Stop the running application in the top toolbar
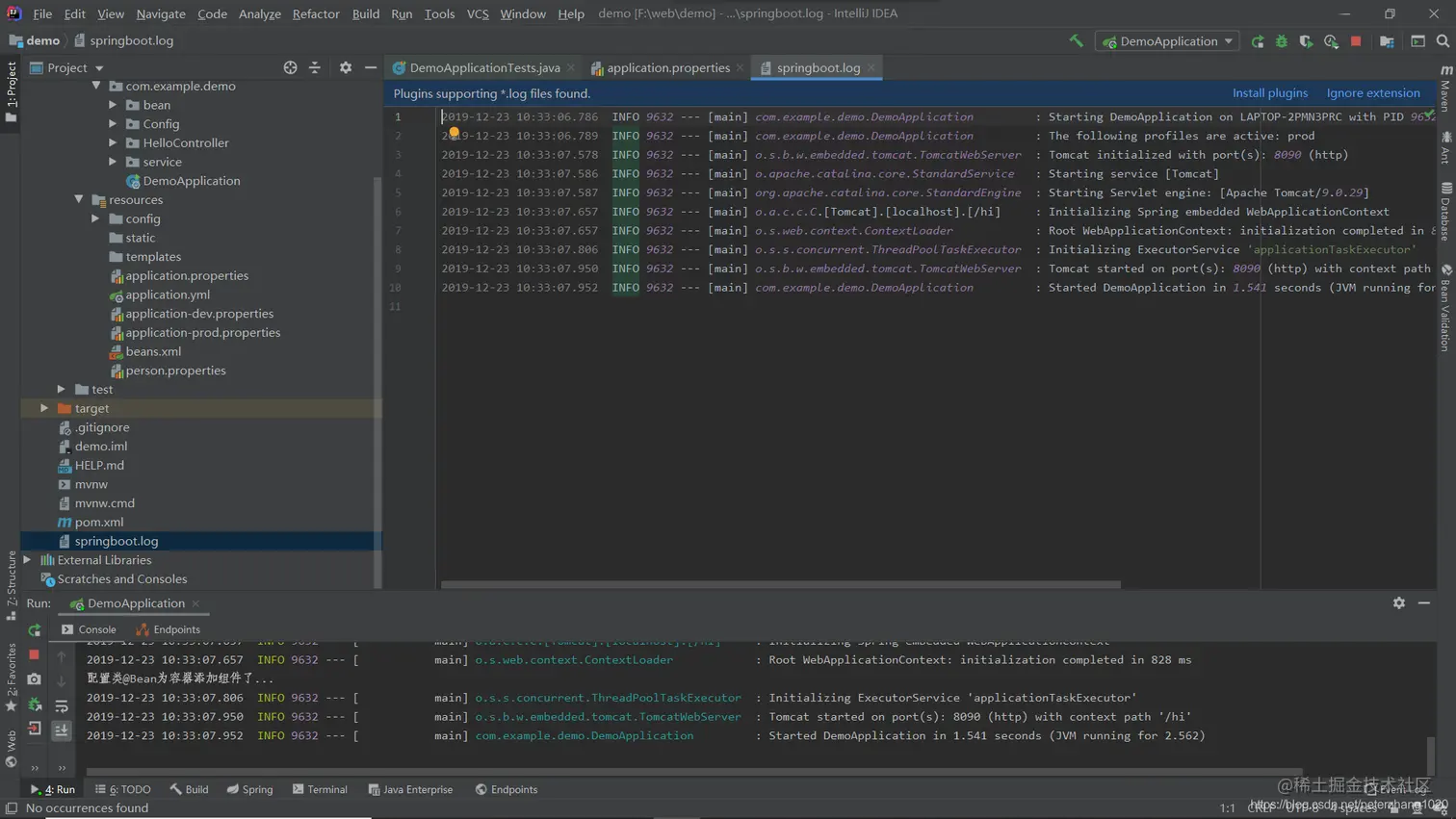 (x=1356, y=41)
